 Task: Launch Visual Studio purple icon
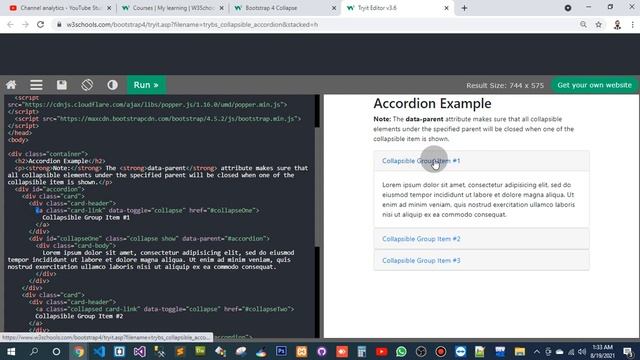pyautogui.click(x=140, y=351)
